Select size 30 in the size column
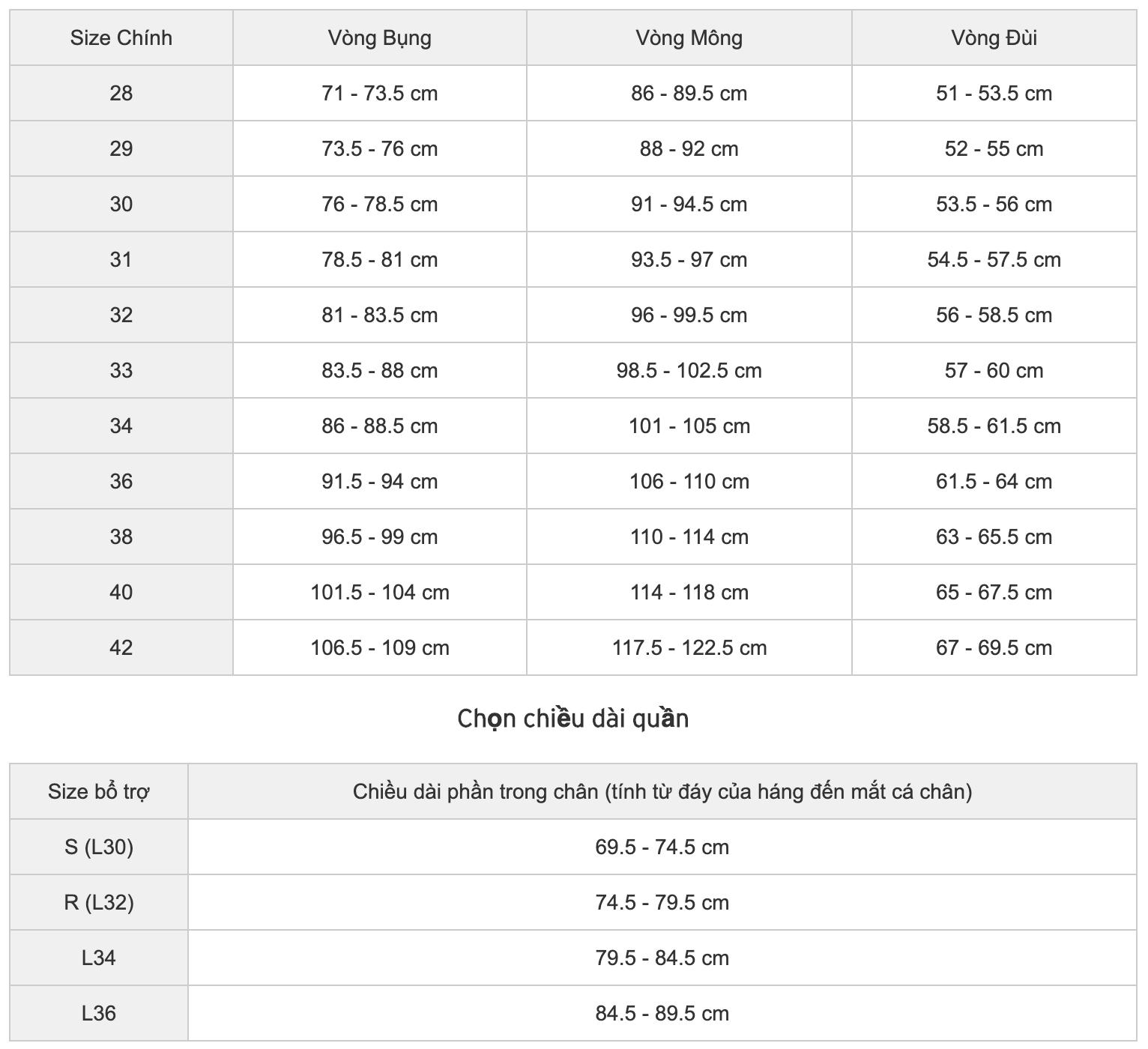Viewport: 1148px width, 1049px height. tap(121, 204)
